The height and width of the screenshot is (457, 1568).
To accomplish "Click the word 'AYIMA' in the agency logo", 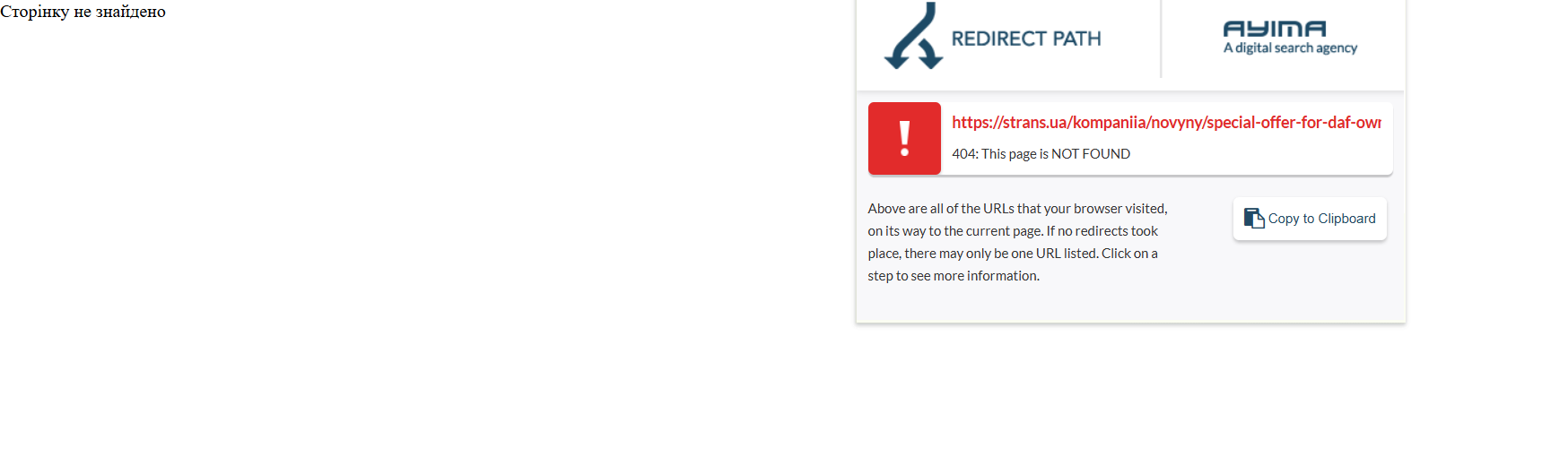I will [1275, 29].
